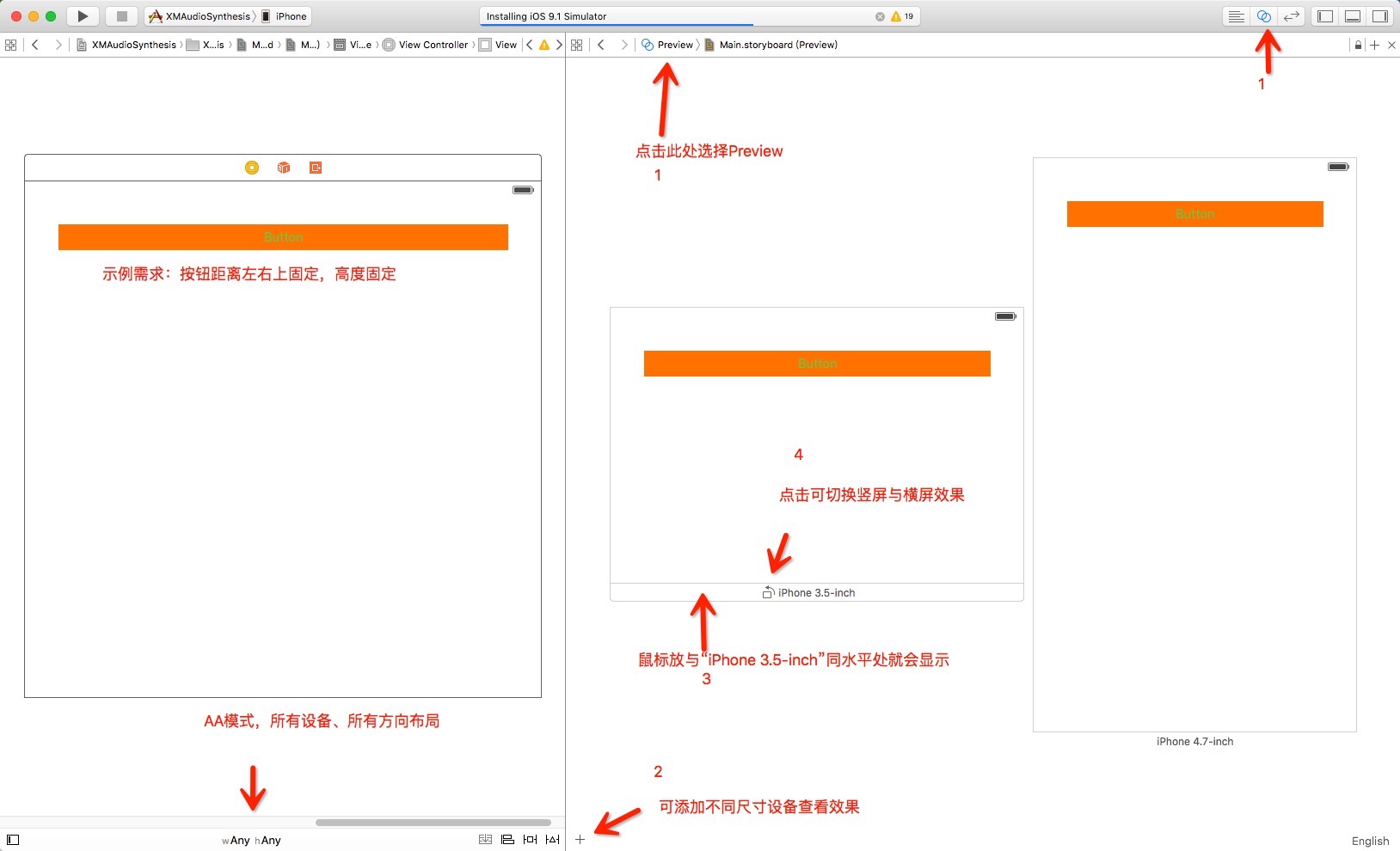Click the iPhone 4.7-inch device label

[x=1194, y=741]
